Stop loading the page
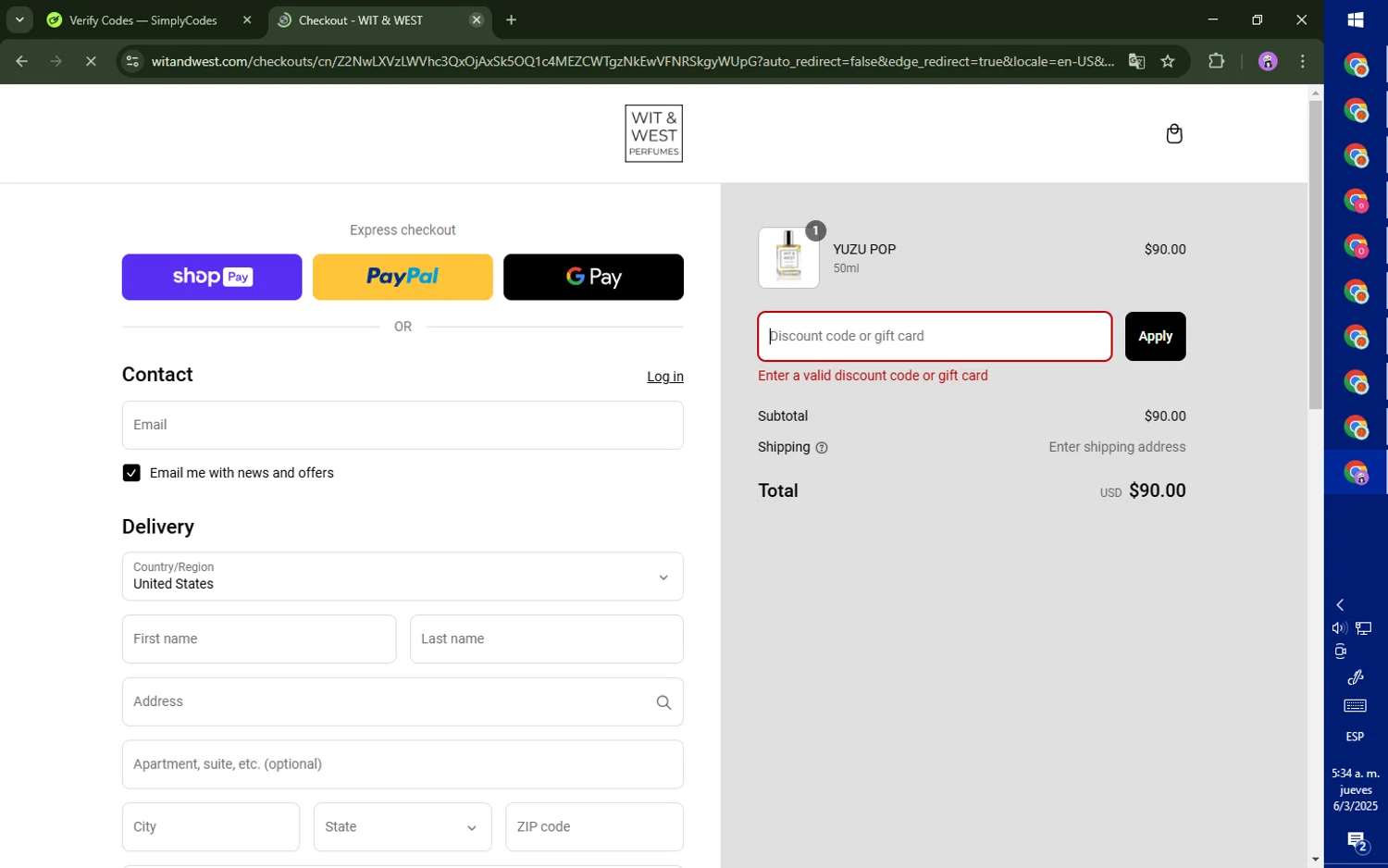The image size is (1388, 868). pos(91,62)
